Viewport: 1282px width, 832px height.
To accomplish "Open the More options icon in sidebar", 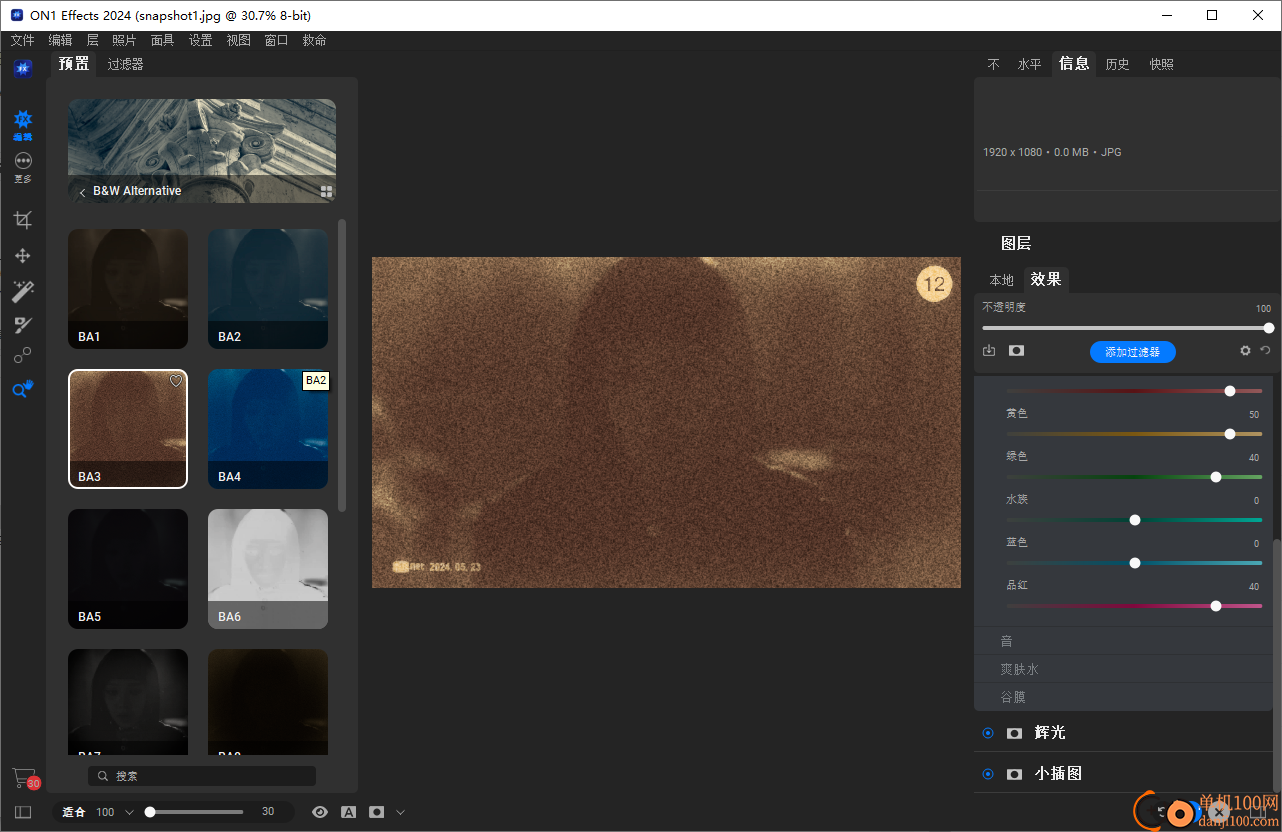I will (22, 166).
